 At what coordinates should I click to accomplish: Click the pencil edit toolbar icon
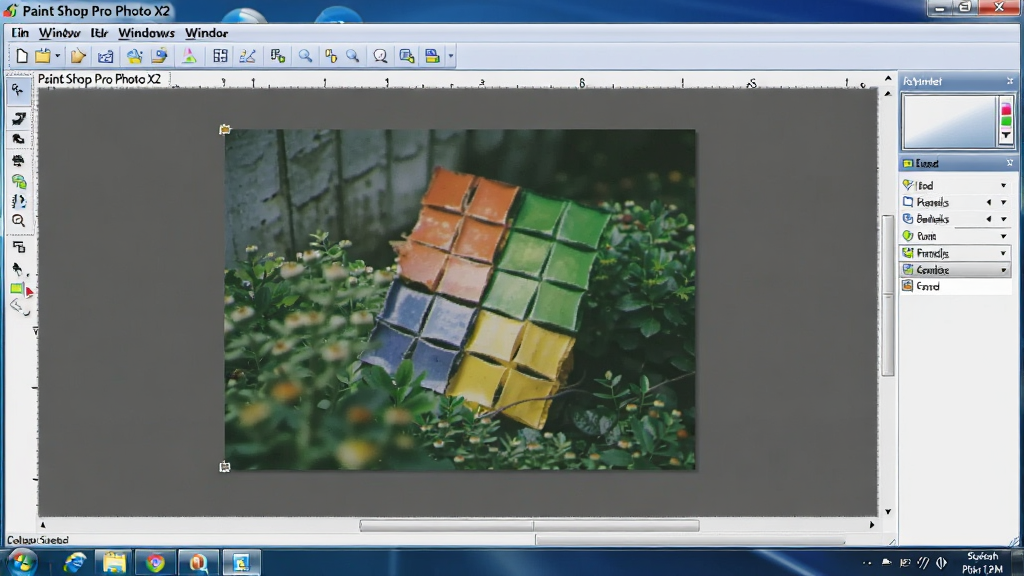(x=248, y=56)
